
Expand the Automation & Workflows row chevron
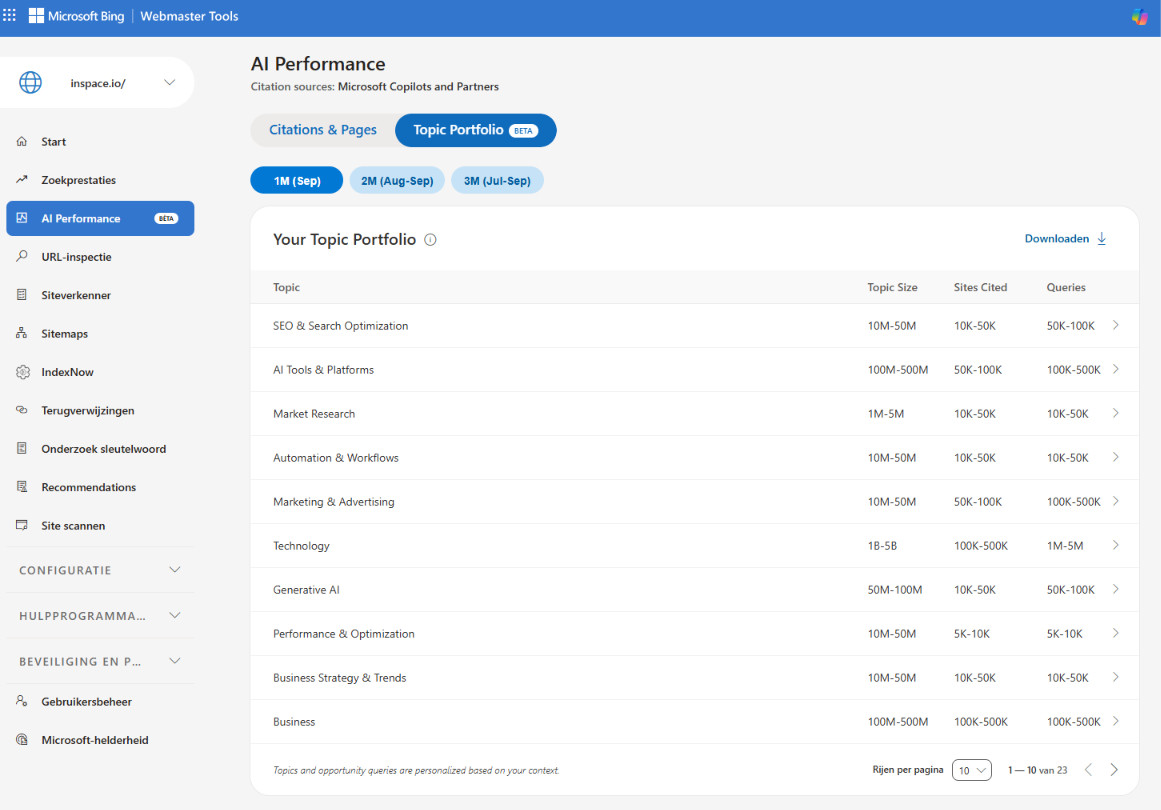coord(1115,458)
